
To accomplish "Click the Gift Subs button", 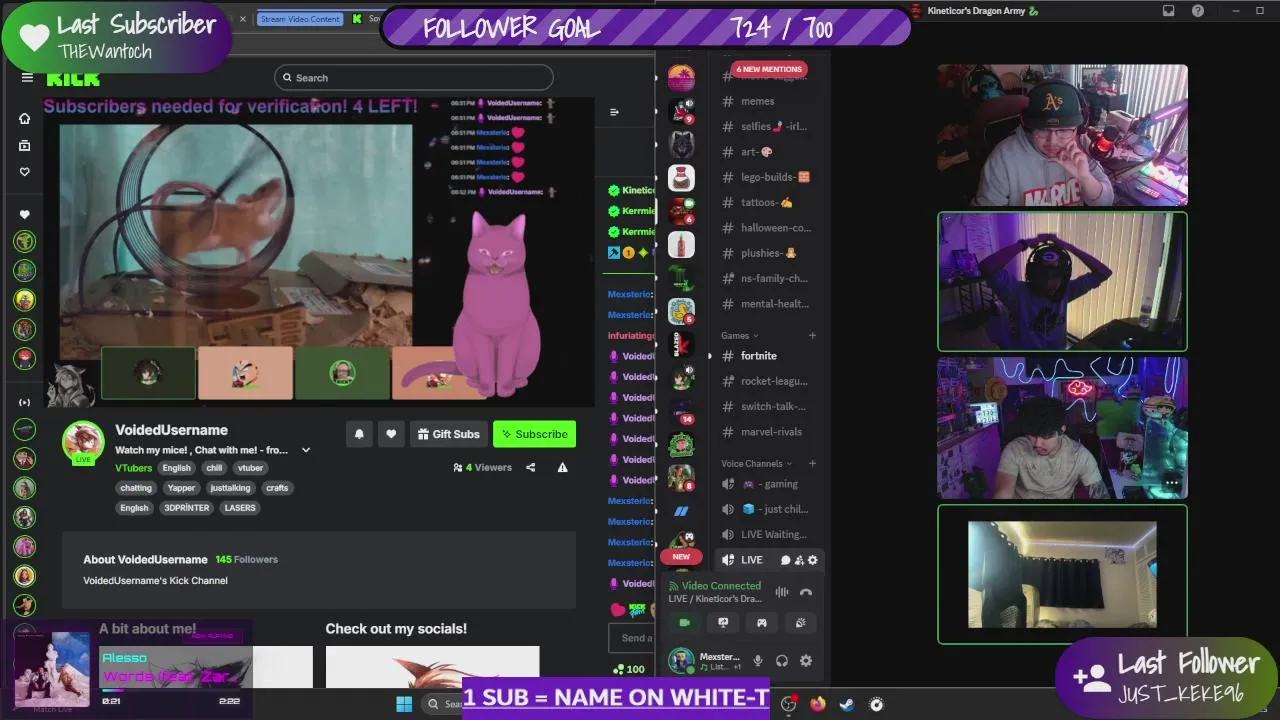I will point(447,434).
